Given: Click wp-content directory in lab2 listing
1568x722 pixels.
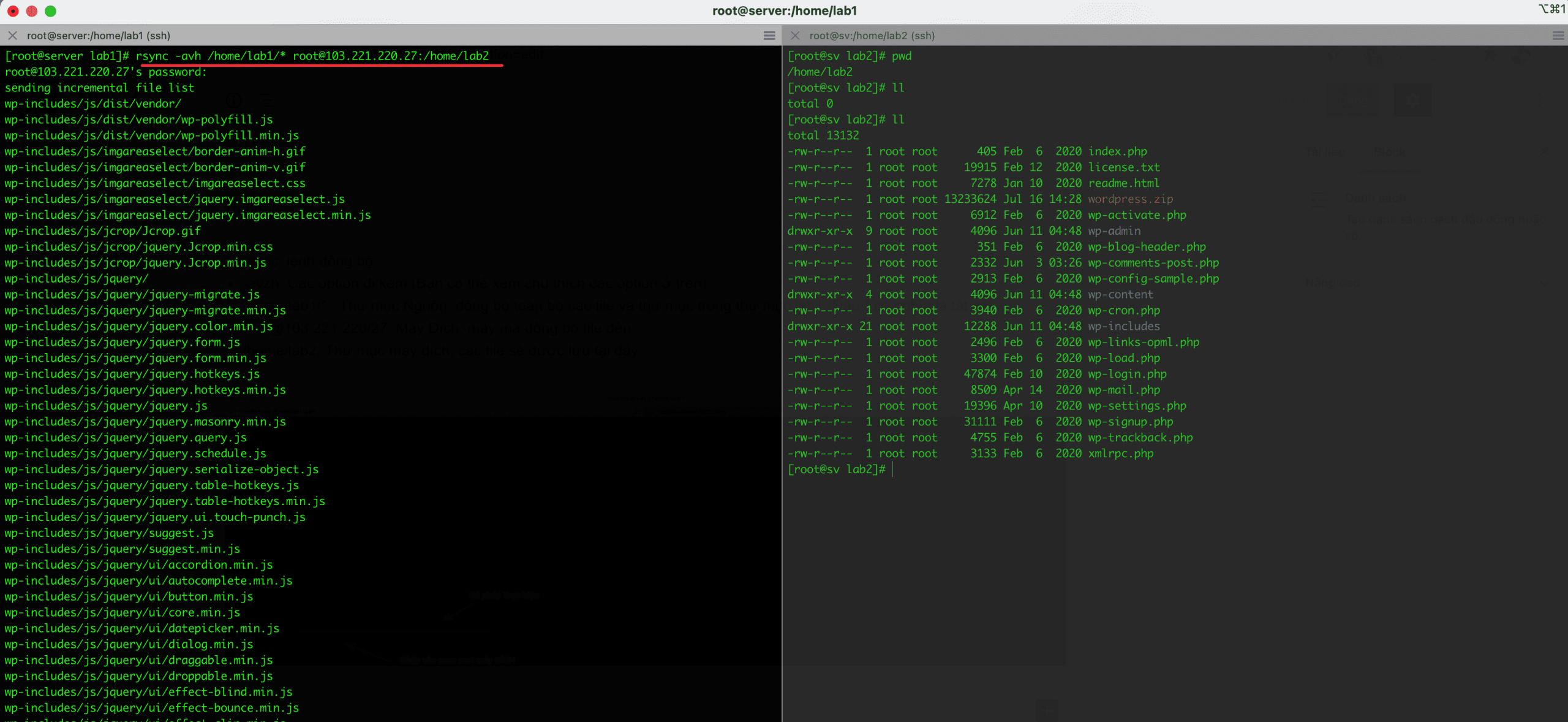Looking at the screenshot, I should (1121, 295).
